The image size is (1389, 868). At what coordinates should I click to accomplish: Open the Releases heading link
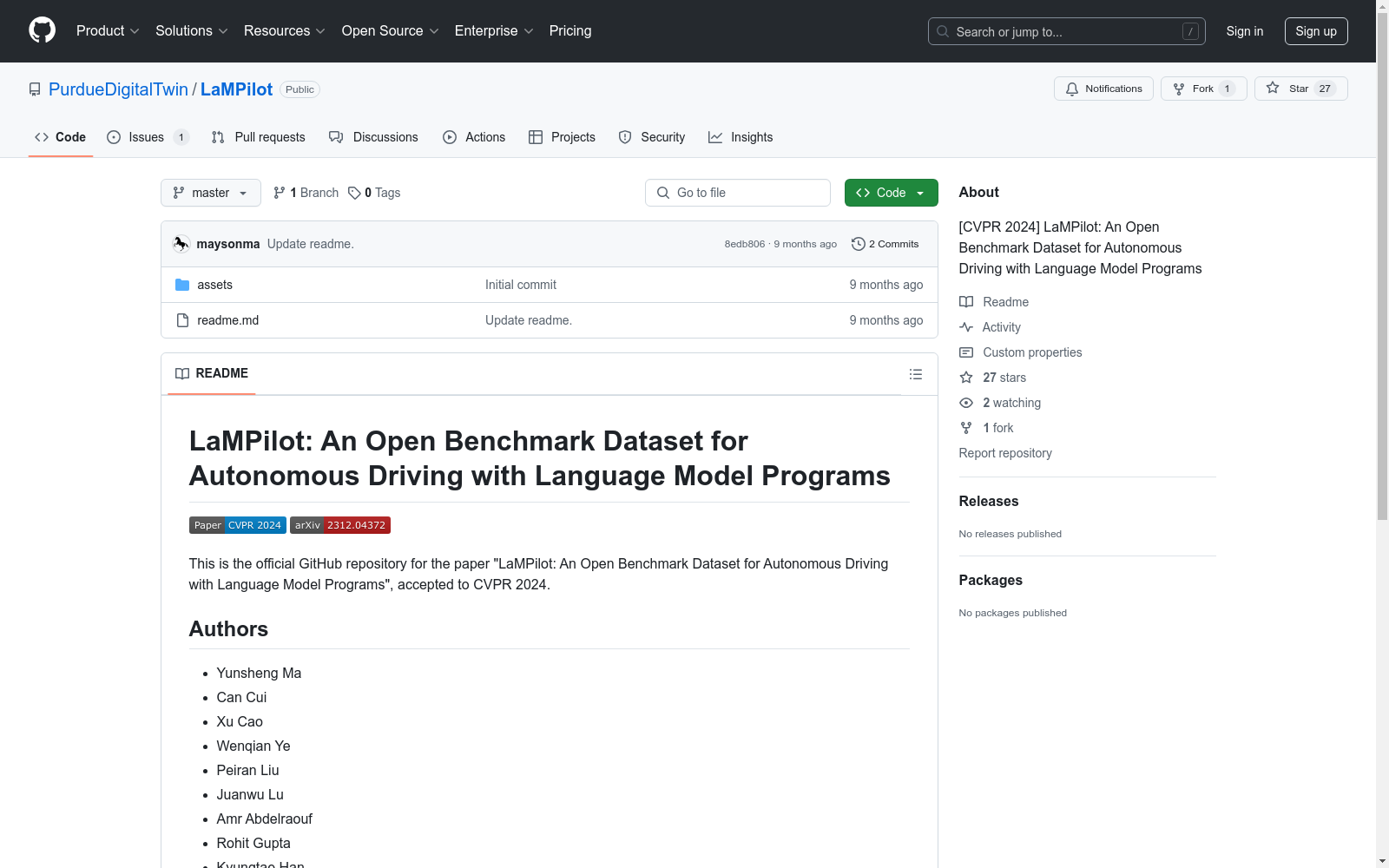[989, 501]
